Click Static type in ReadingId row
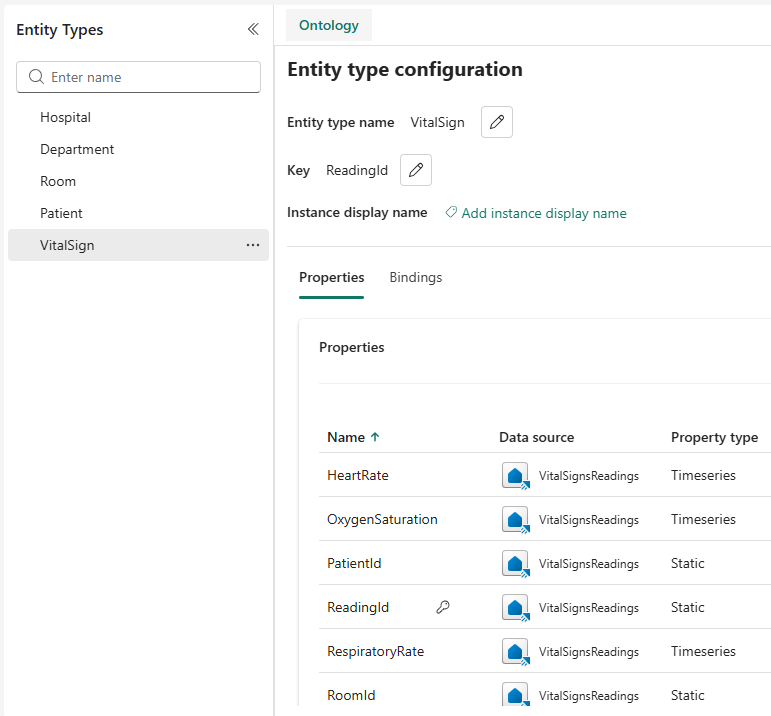 (x=687, y=607)
